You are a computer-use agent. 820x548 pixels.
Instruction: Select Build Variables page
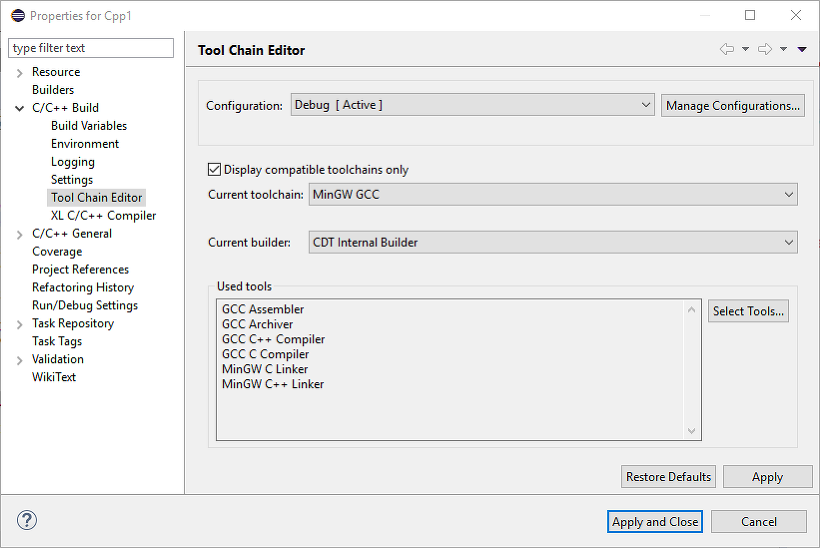89,126
